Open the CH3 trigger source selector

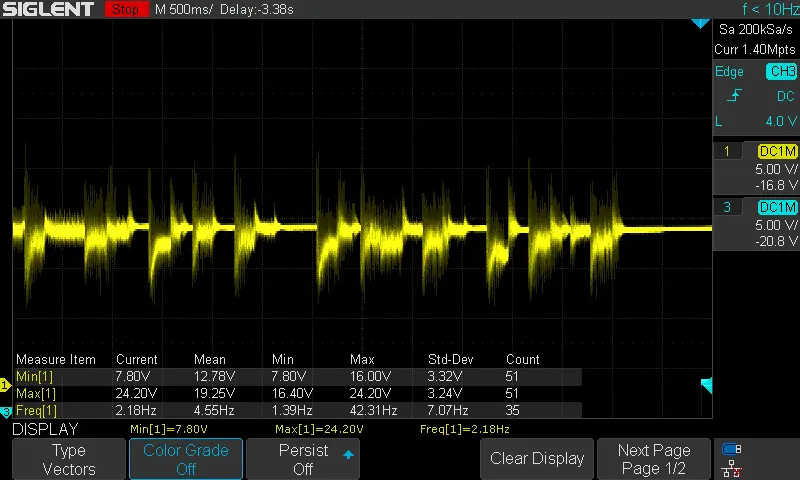coord(780,72)
